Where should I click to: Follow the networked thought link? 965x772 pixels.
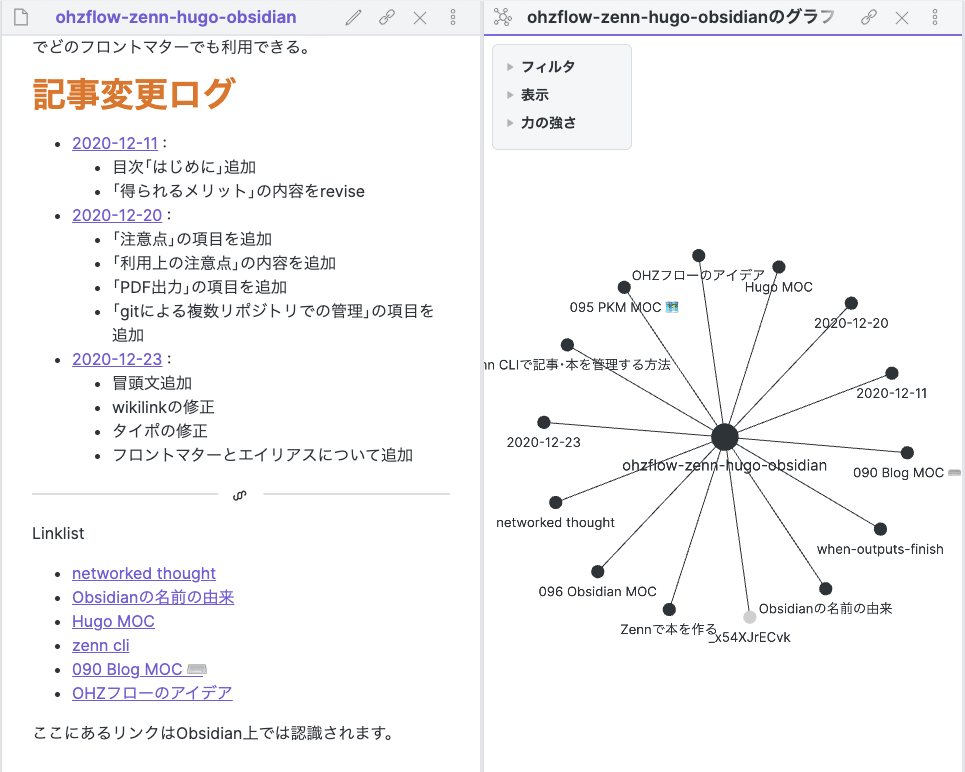[x=143, y=573]
